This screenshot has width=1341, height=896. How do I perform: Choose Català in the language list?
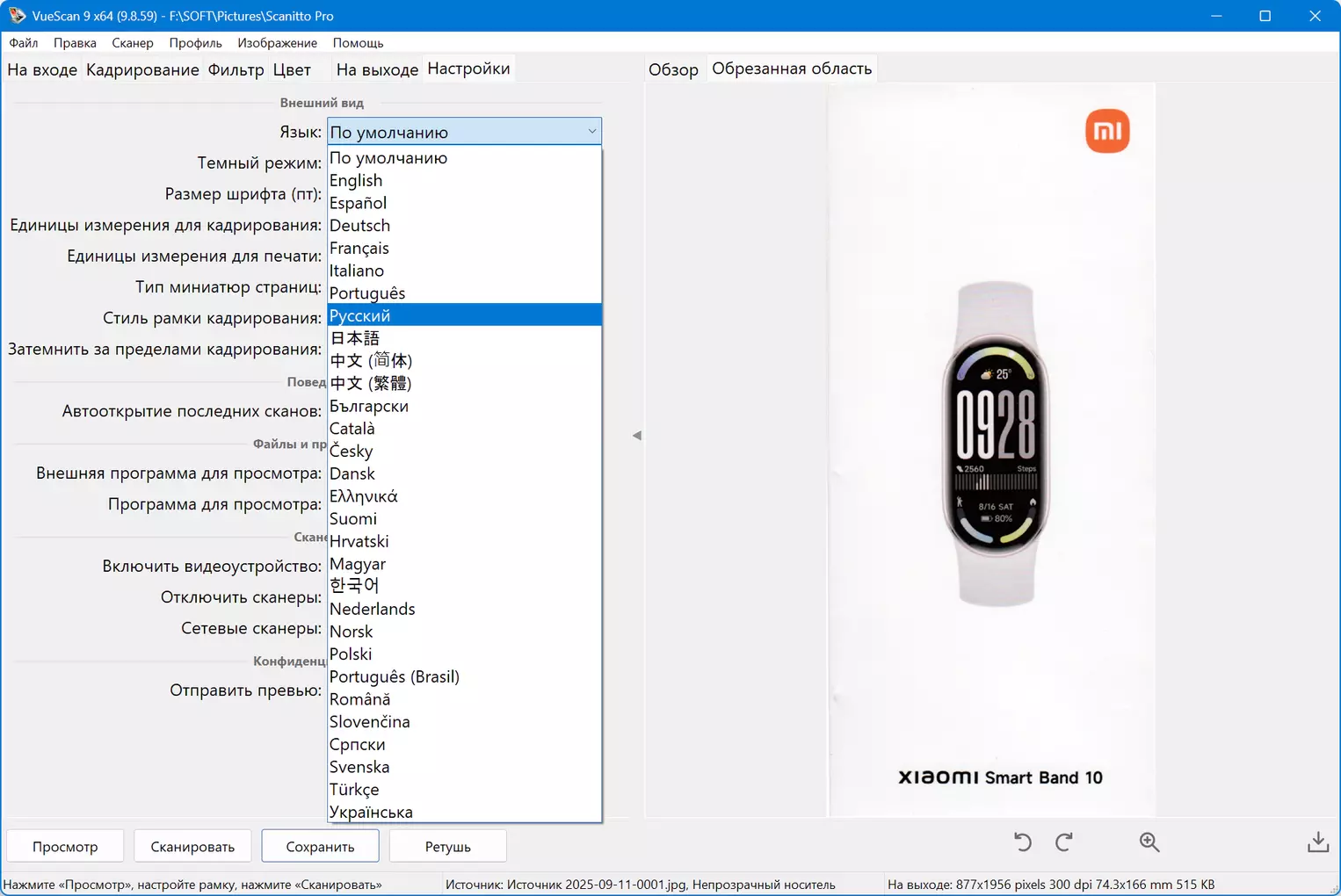464,429
